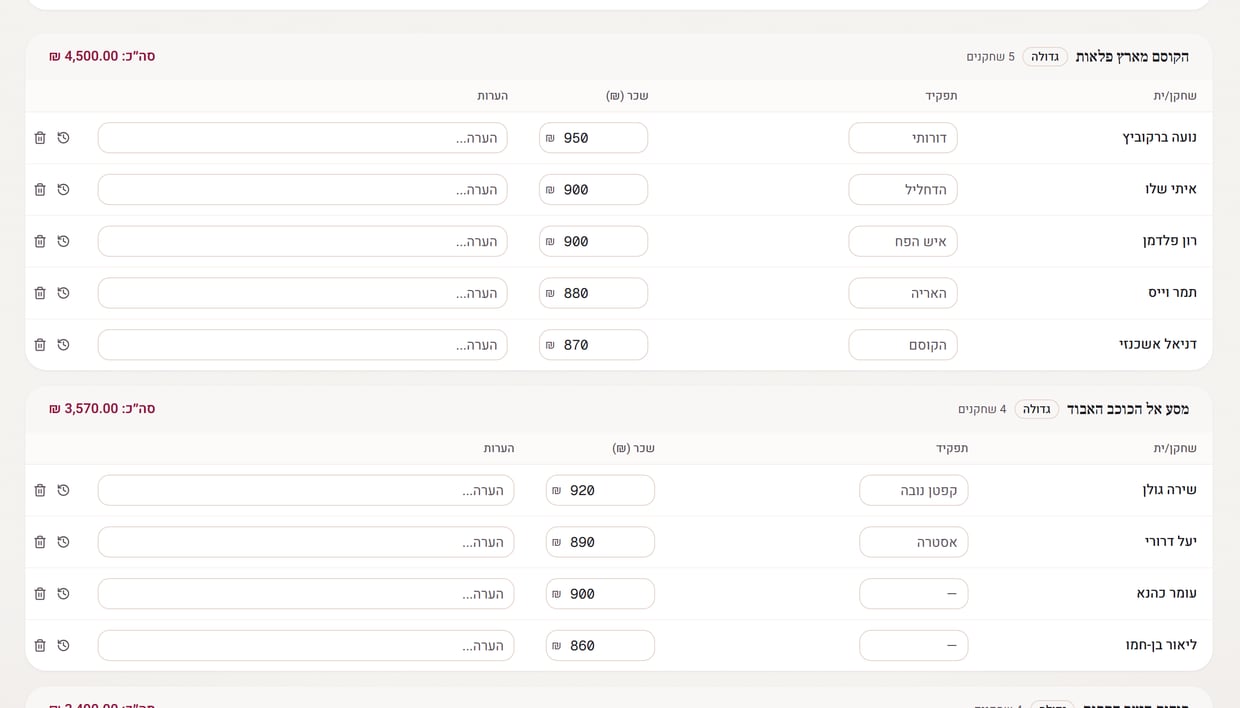
Task: Click the role field containing קפטן נובה
Action: coord(914,490)
